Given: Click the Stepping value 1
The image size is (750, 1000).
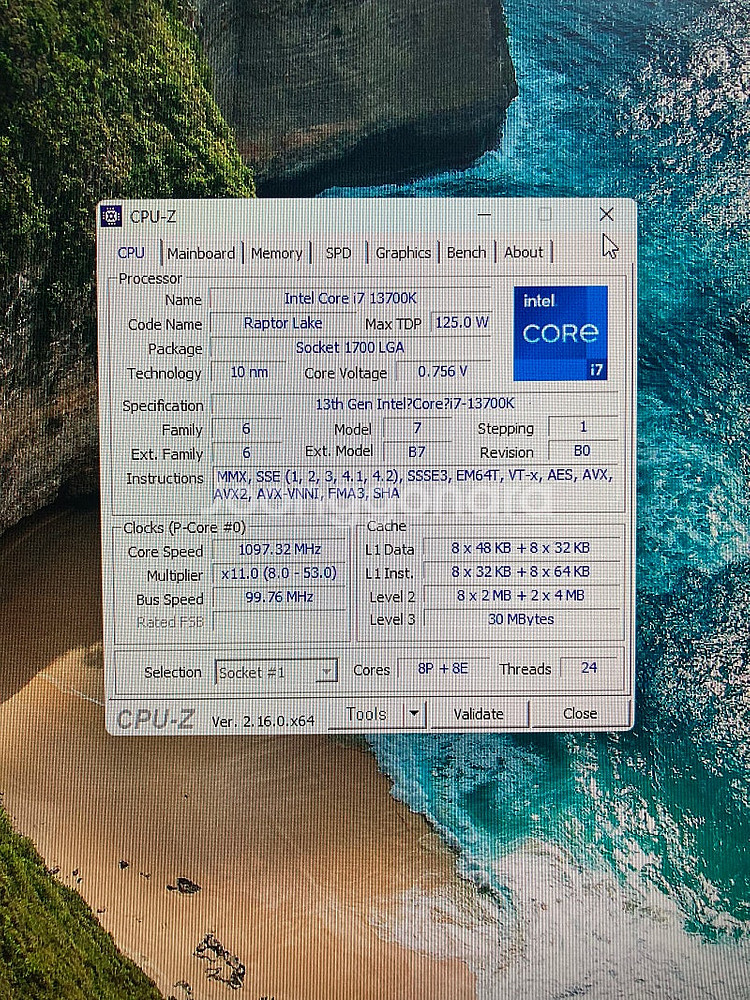Looking at the screenshot, I should (583, 427).
